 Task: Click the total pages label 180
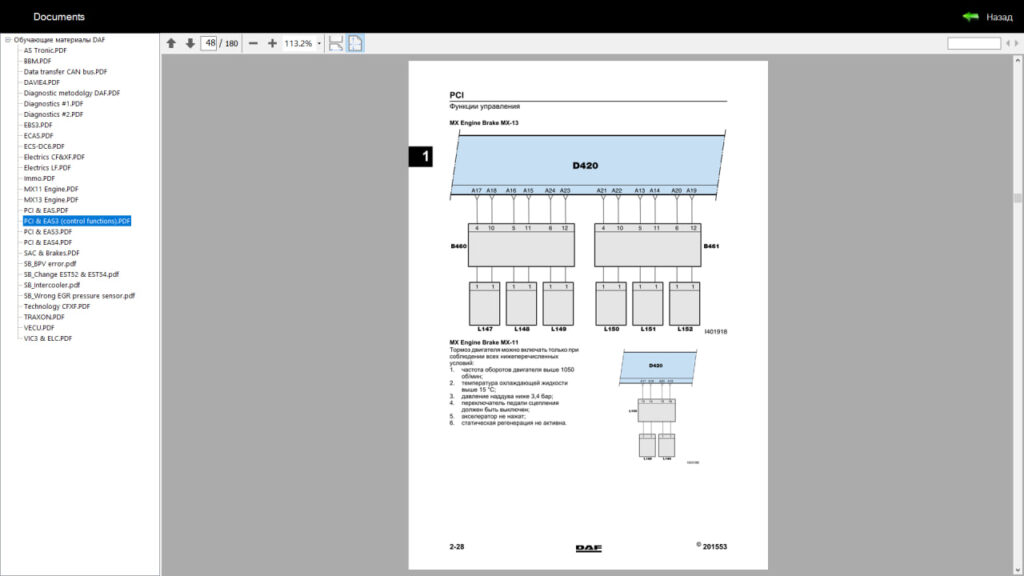(231, 44)
